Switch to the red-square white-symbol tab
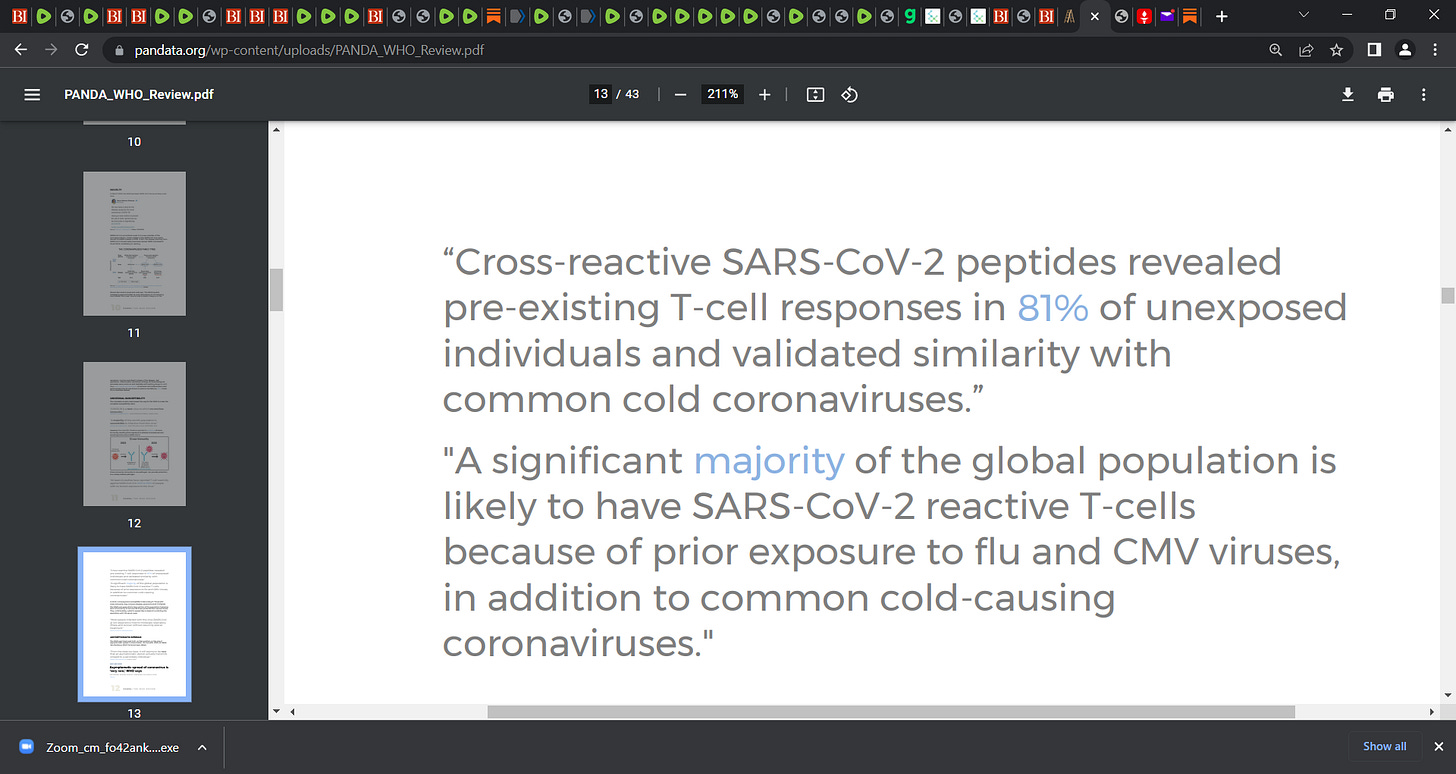 pos(1143,17)
